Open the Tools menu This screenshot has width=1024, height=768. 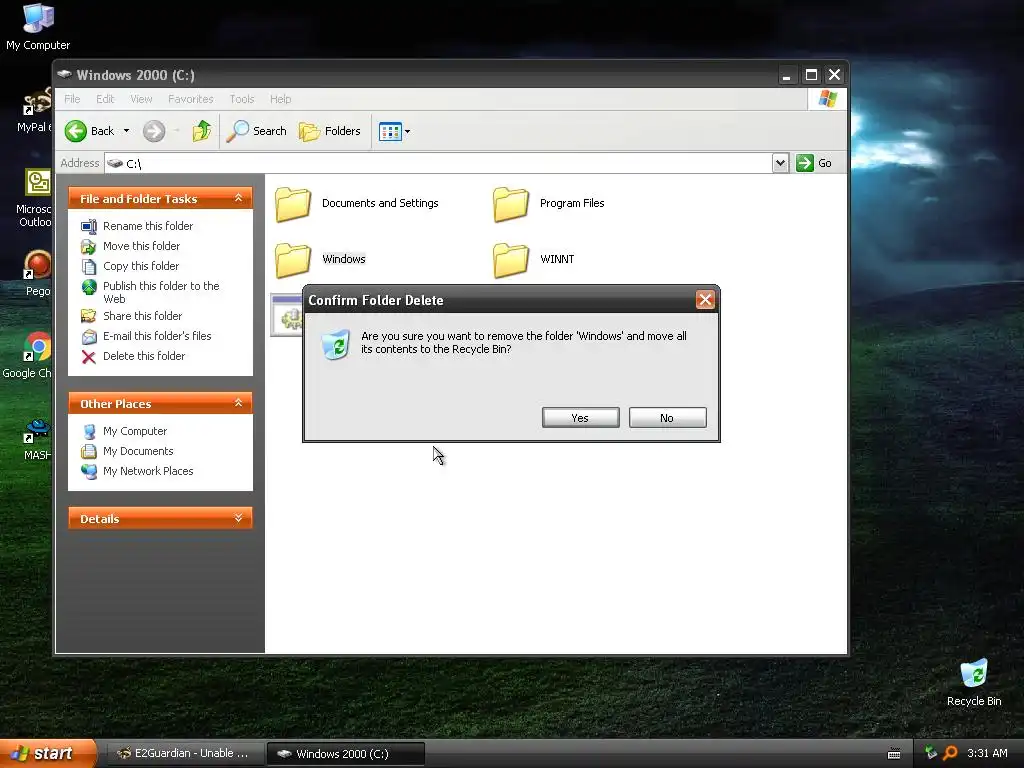(x=242, y=99)
